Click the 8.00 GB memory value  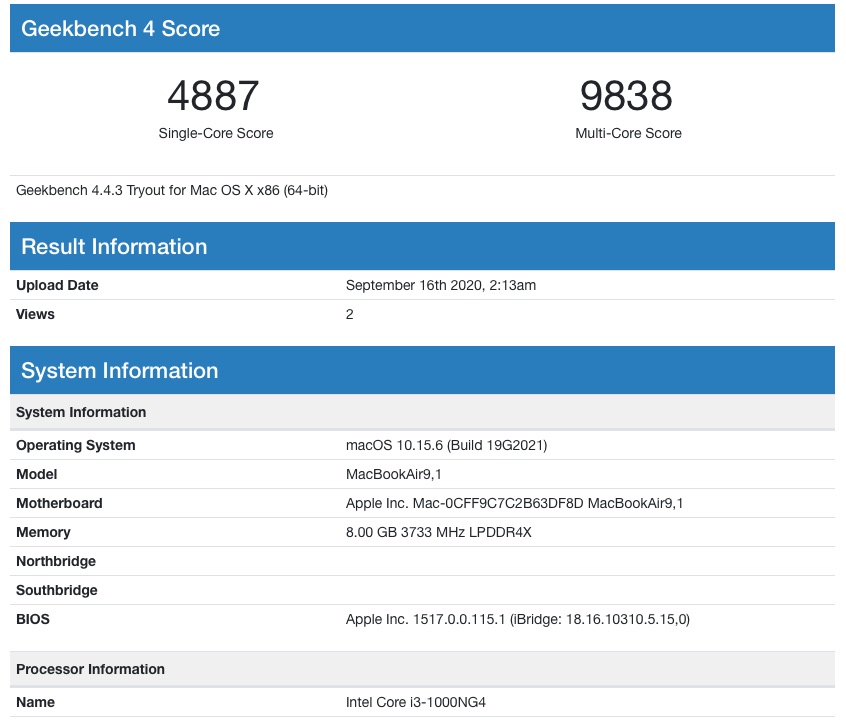(438, 532)
